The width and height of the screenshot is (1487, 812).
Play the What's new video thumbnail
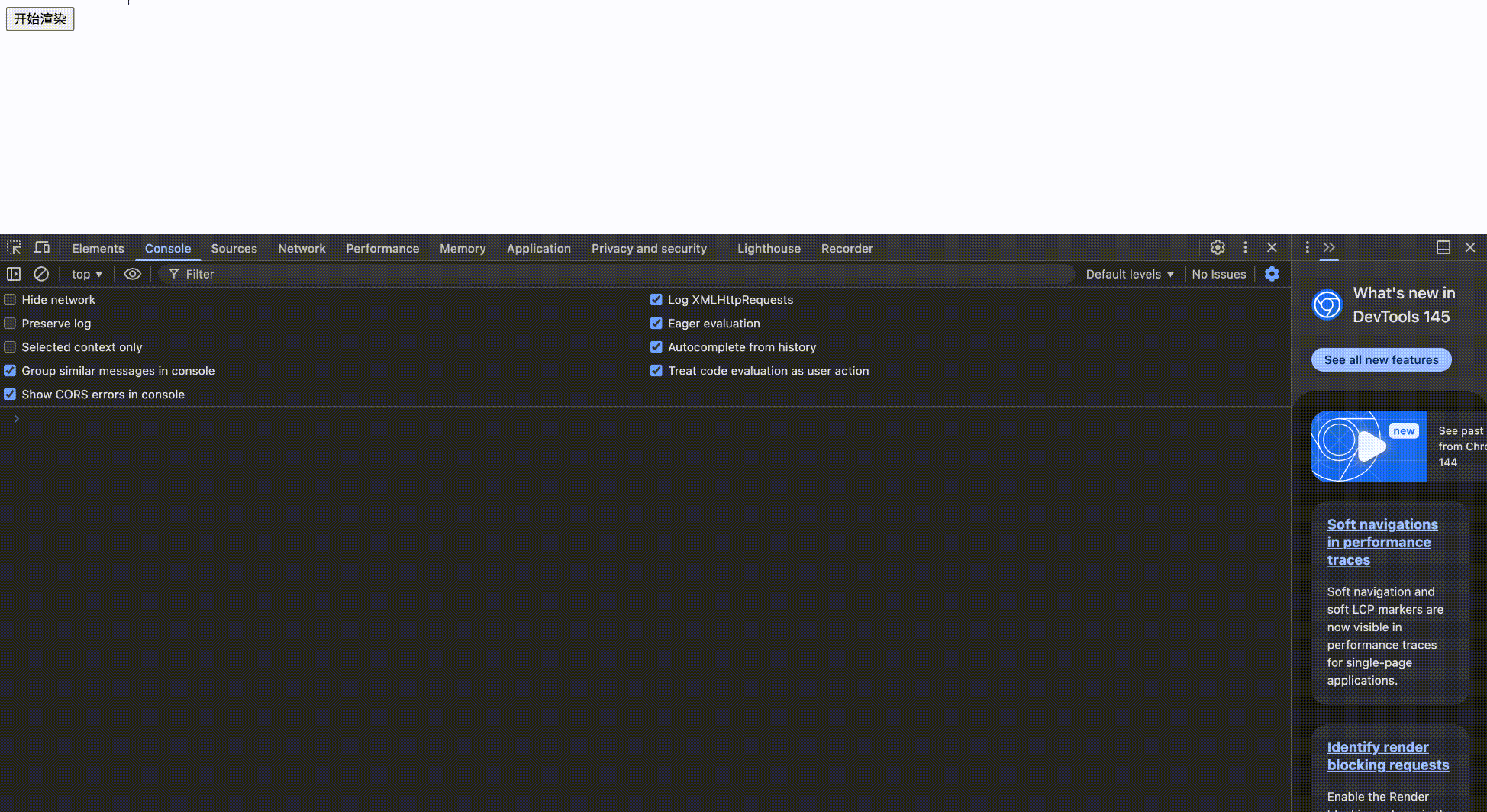coord(1369,446)
